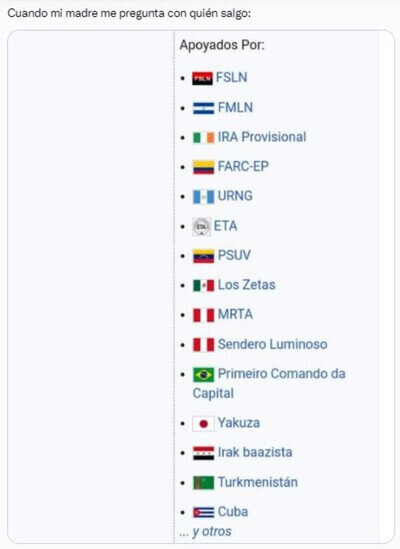Open the IRA Provisional link
The height and width of the screenshot is (549, 400).
pyautogui.click(x=262, y=137)
